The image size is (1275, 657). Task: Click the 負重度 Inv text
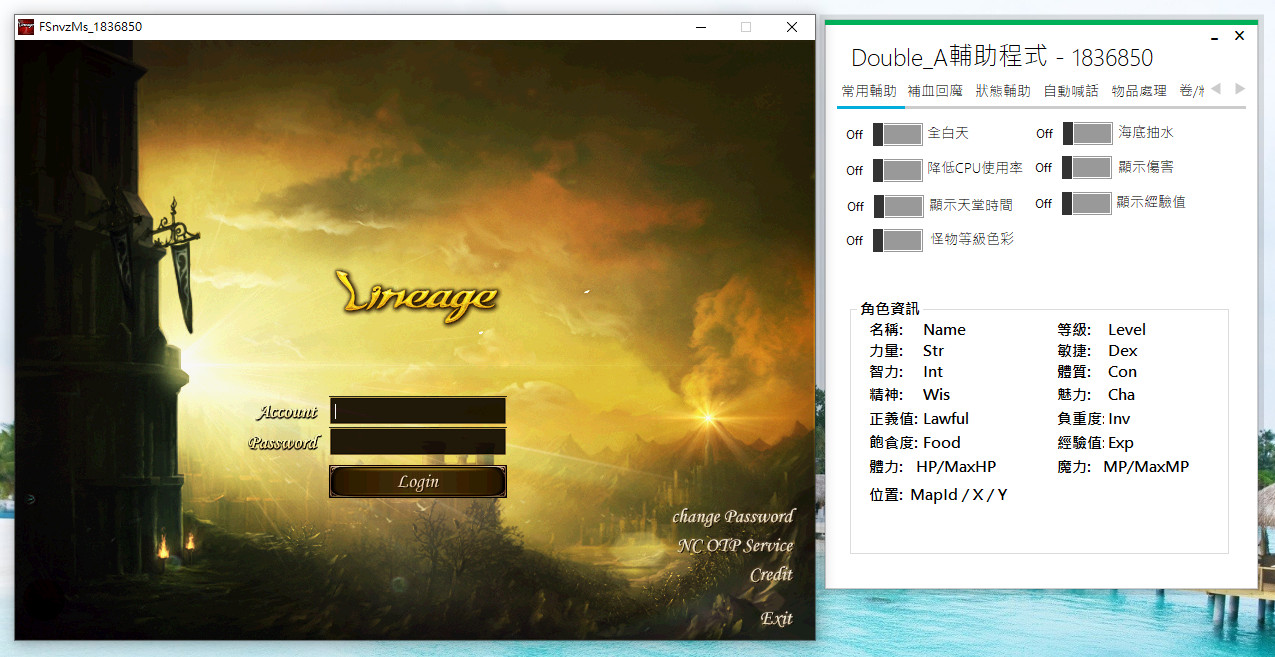pos(1094,419)
